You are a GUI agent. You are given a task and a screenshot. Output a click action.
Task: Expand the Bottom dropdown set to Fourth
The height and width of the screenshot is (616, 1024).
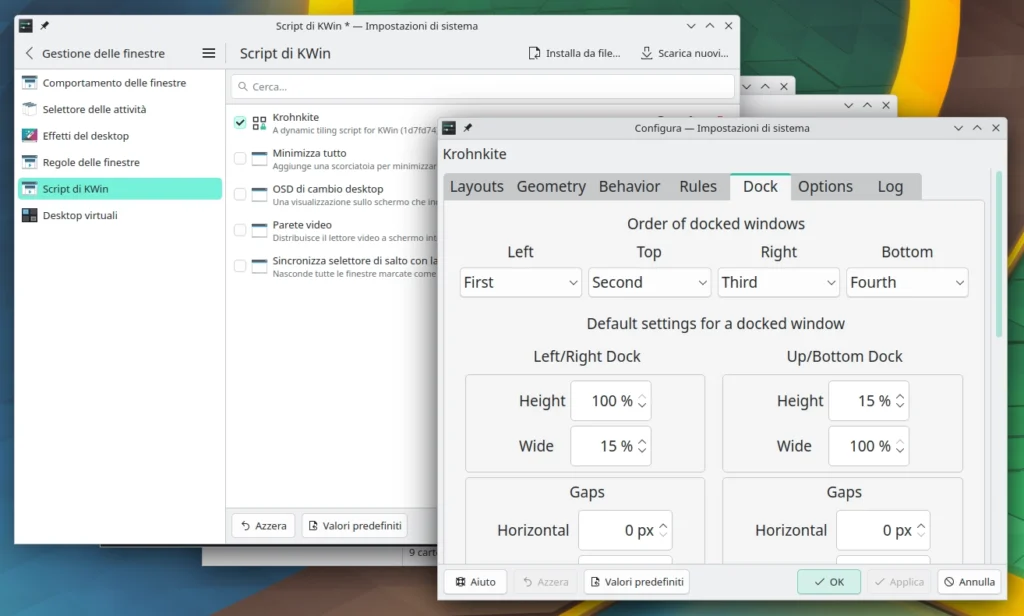point(907,283)
